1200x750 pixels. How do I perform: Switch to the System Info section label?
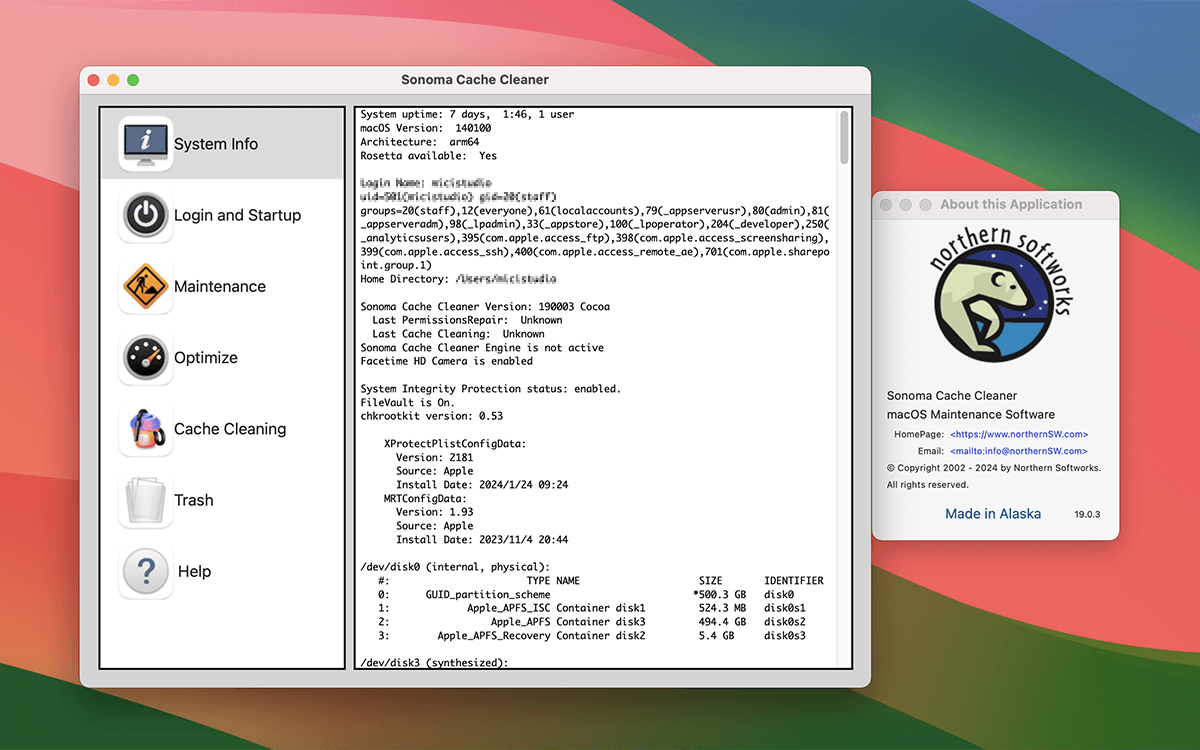pyautogui.click(x=216, y=144)
